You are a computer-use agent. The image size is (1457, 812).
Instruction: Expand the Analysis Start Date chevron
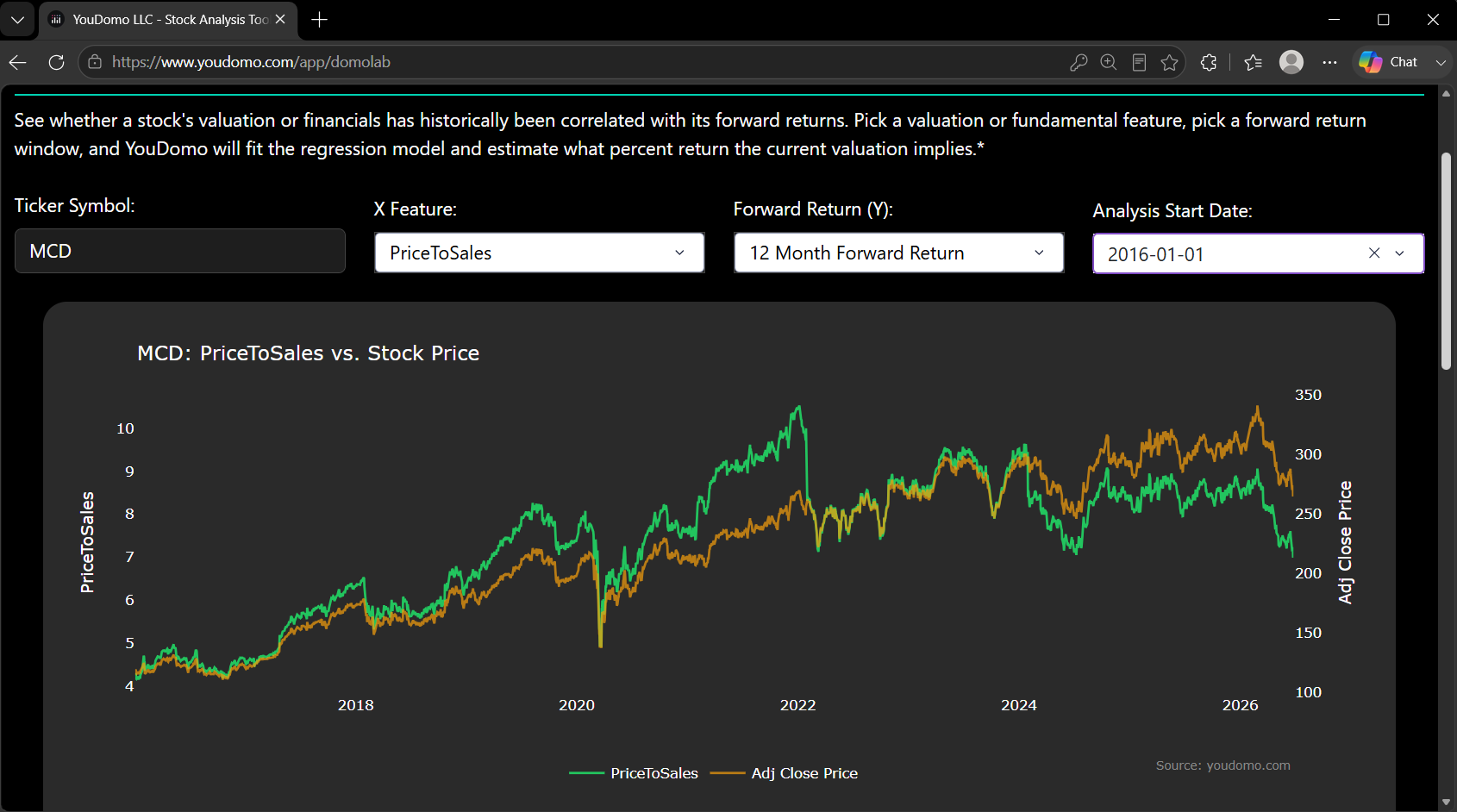pos(1400,253)
